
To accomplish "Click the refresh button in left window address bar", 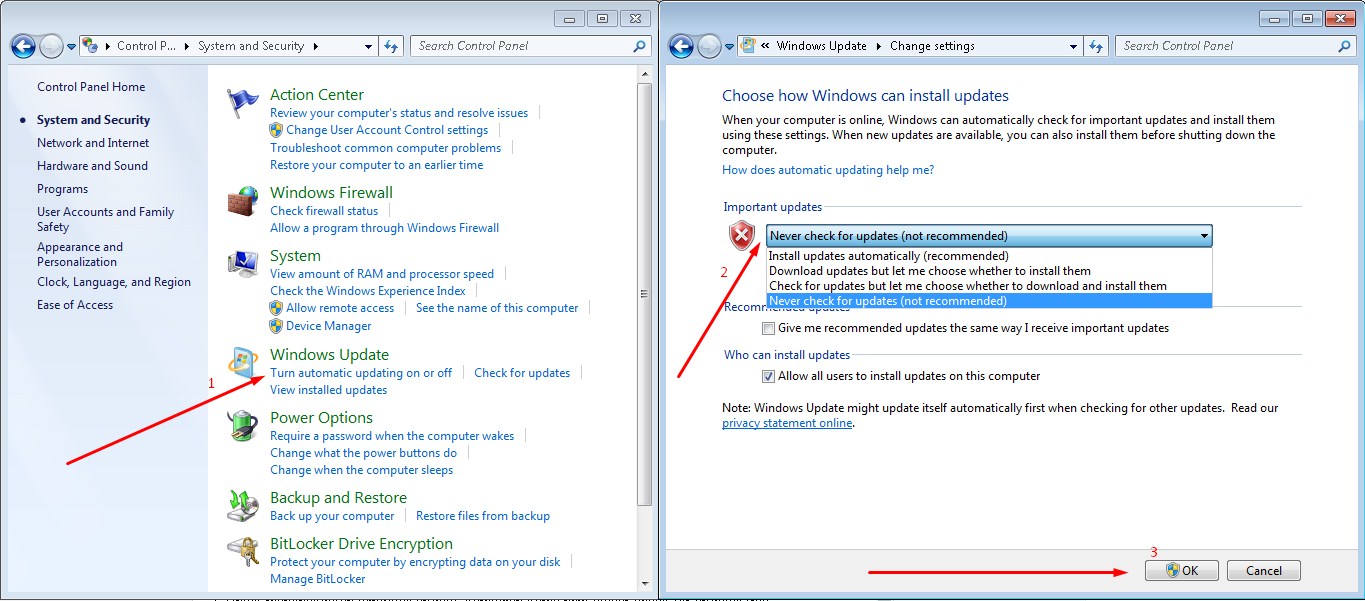I will (392, 46).
